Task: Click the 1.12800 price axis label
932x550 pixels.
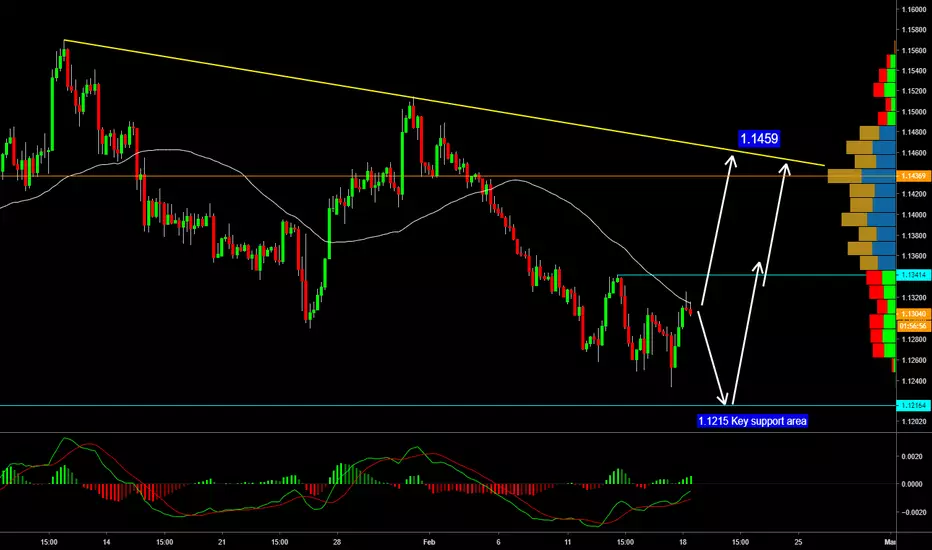Action: pyautogui.click(x=914, y=340)
